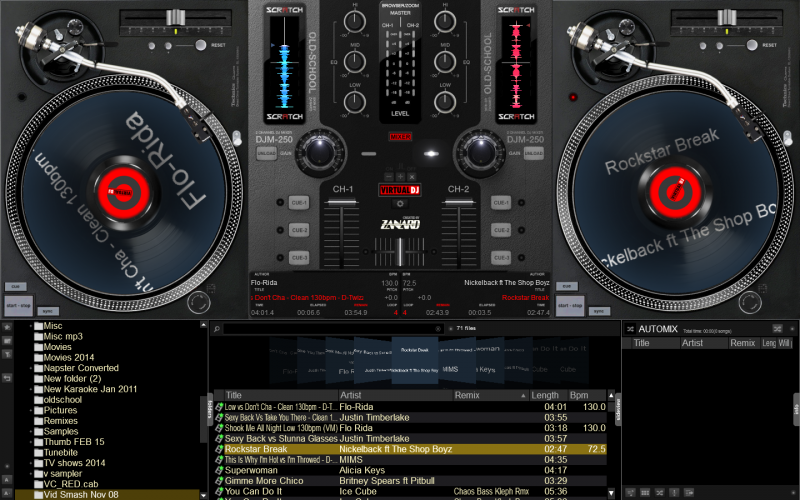The width and height of the screenshot is (800, 500).
Task: Click the plus icon under MIXER
Action: click(400, 177)
